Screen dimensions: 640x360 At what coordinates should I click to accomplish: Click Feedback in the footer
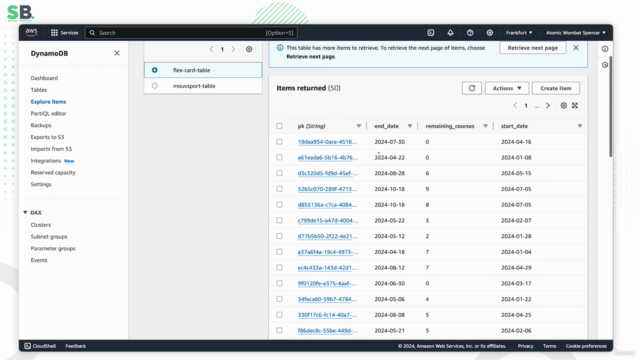click(x=76, y=346)
